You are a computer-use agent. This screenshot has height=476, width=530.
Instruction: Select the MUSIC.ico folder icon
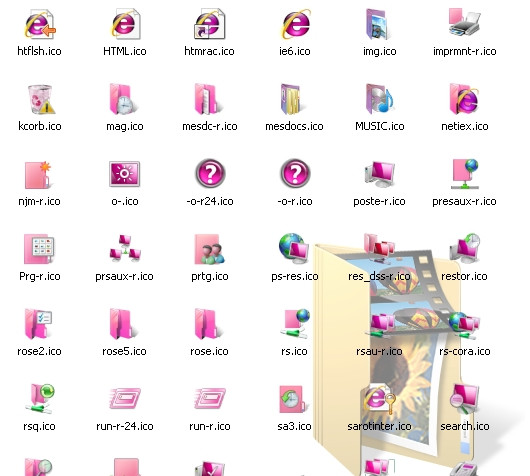[380, 99]
